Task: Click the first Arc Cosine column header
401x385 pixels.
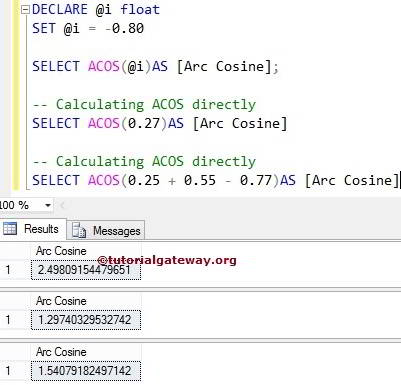Action: click(86, 251)
